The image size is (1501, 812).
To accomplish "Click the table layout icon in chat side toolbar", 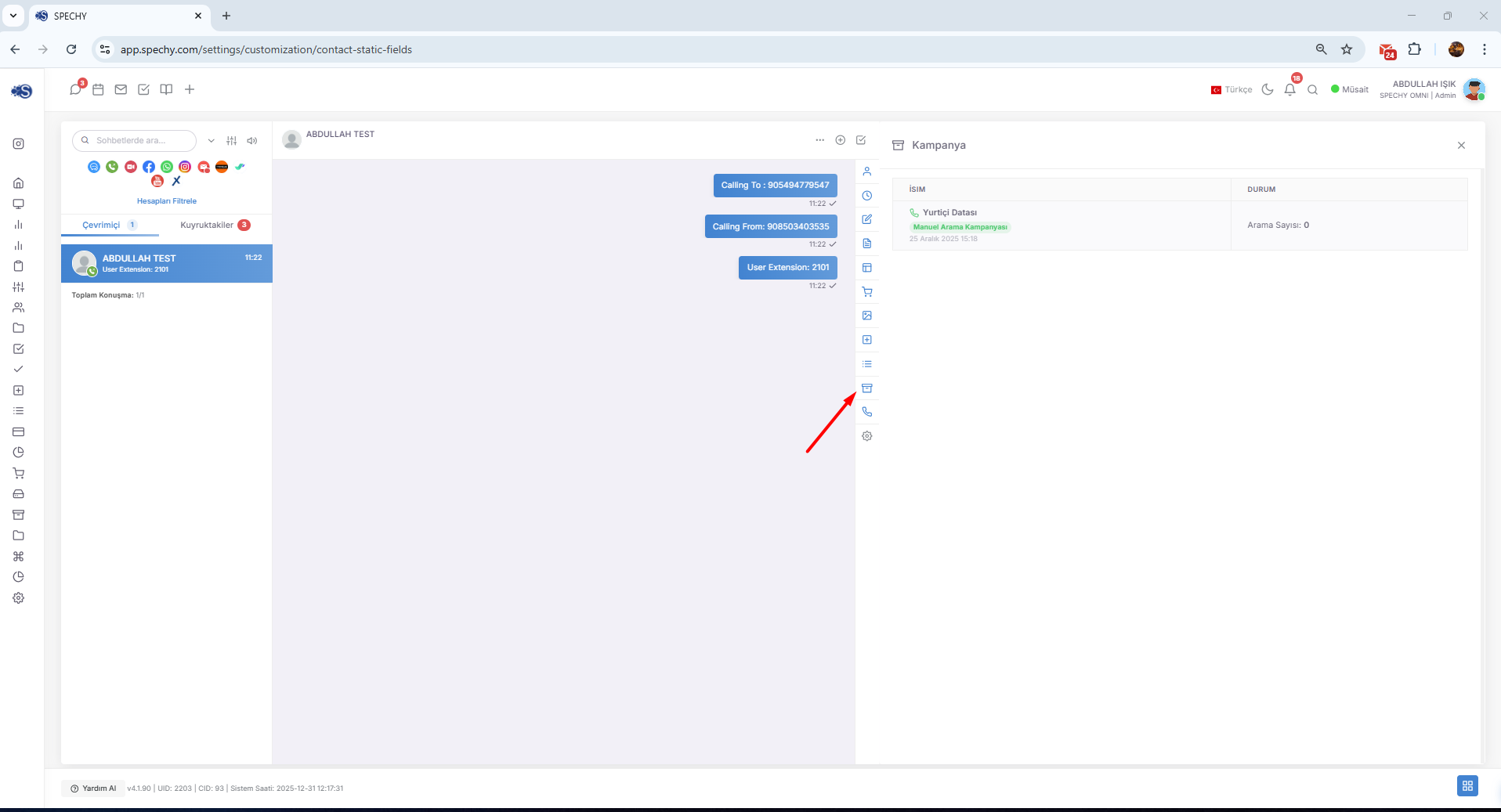I will pos(867,268).
